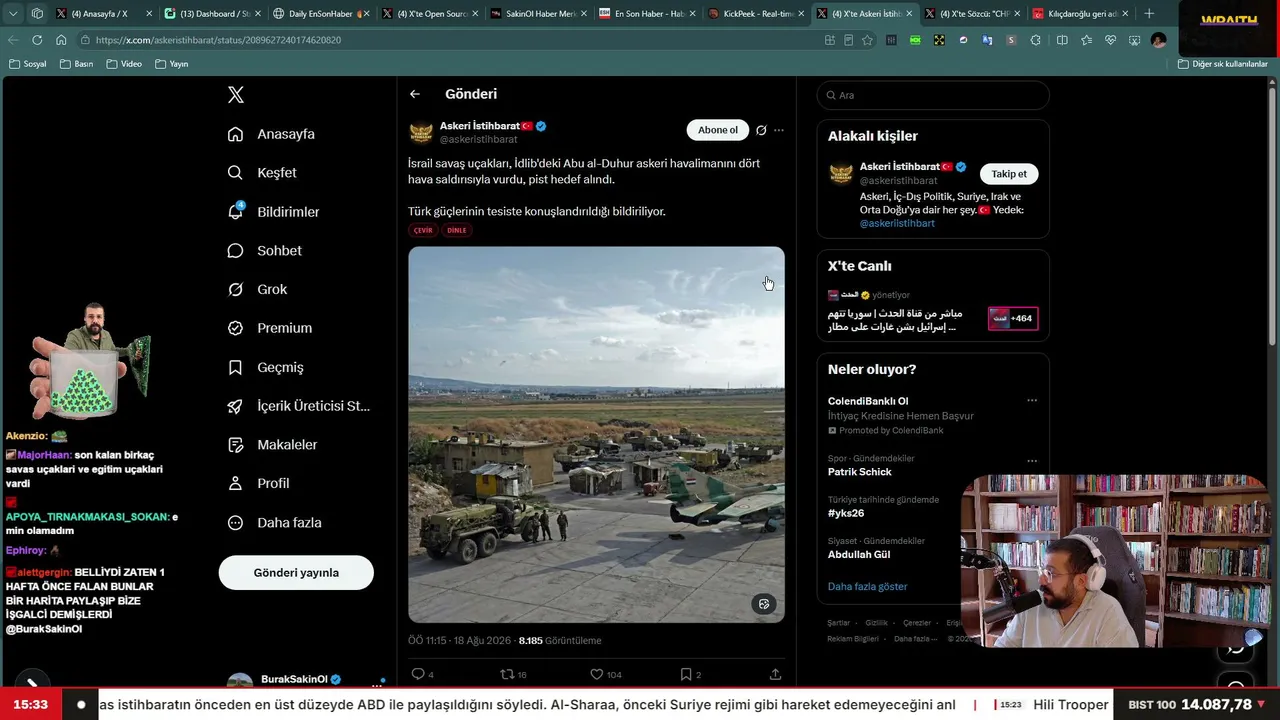
Task: Click the Gönderi yayınla button
Action: pos(296,573)
